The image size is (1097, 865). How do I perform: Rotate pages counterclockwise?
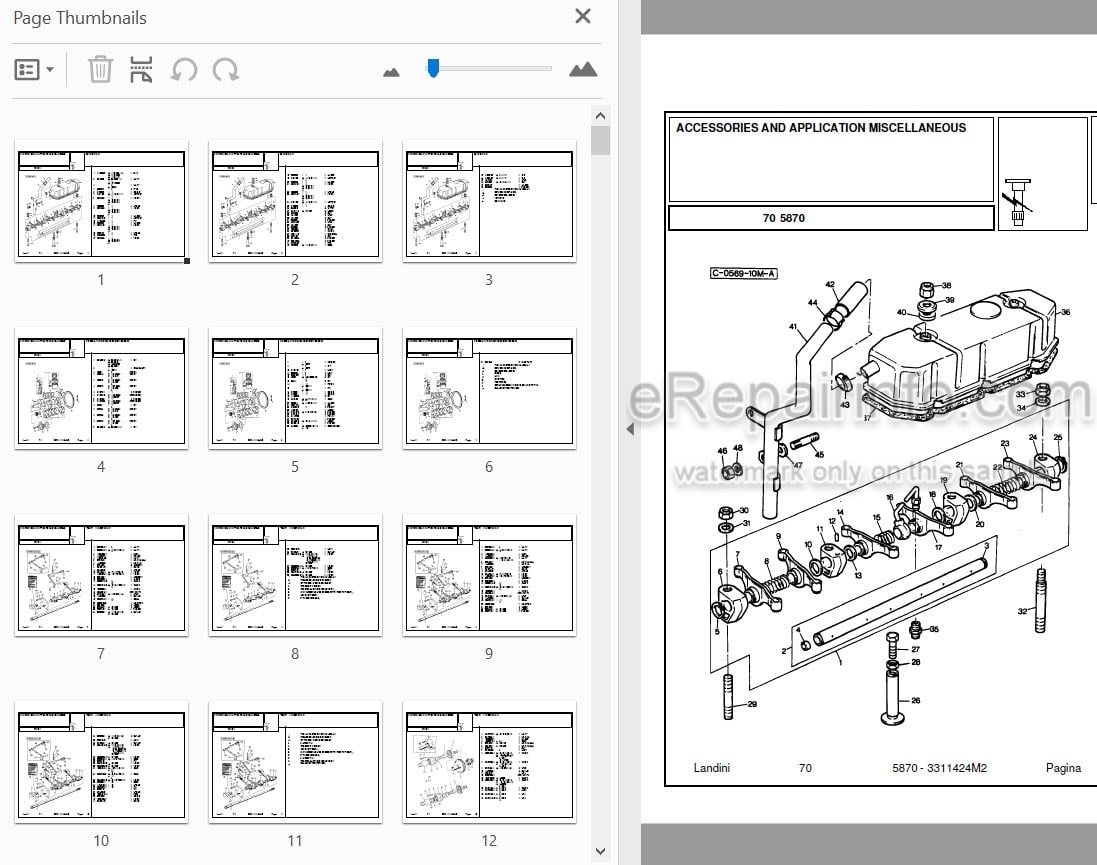(x=184, y=69)
